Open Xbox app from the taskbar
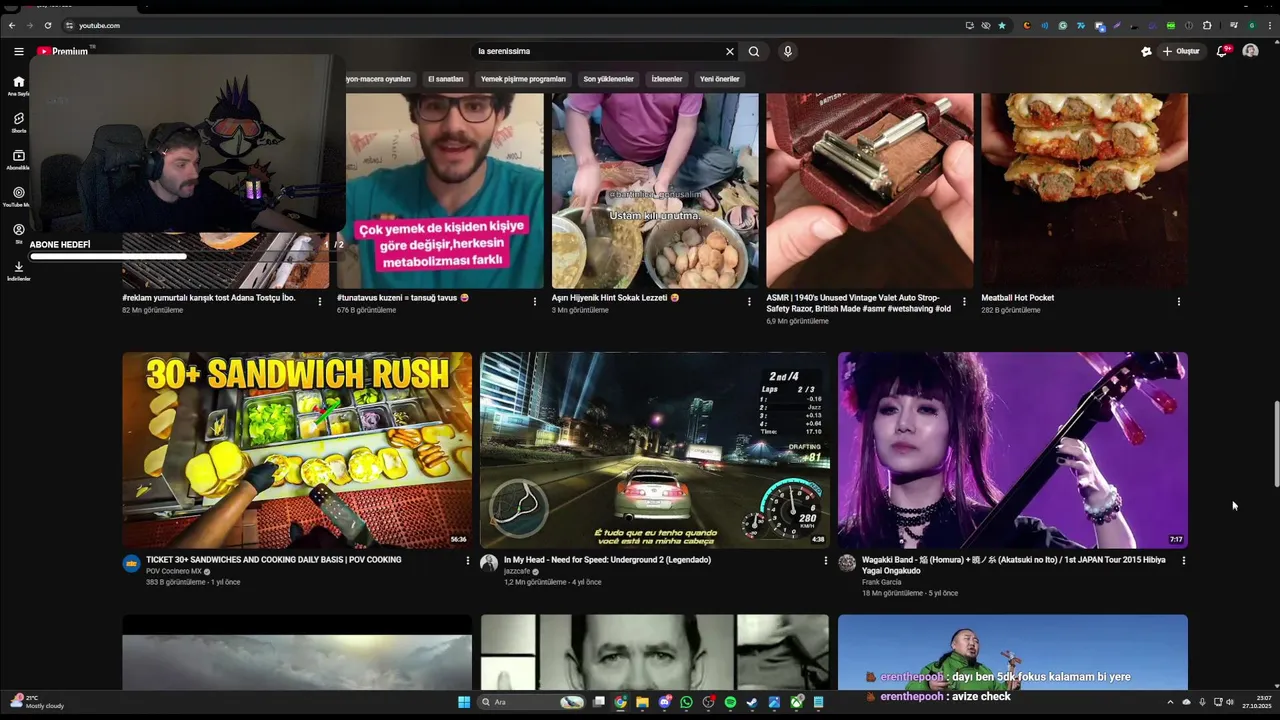Image resolution: width=1280 pixels, height=720 pixels. point(796,702)
